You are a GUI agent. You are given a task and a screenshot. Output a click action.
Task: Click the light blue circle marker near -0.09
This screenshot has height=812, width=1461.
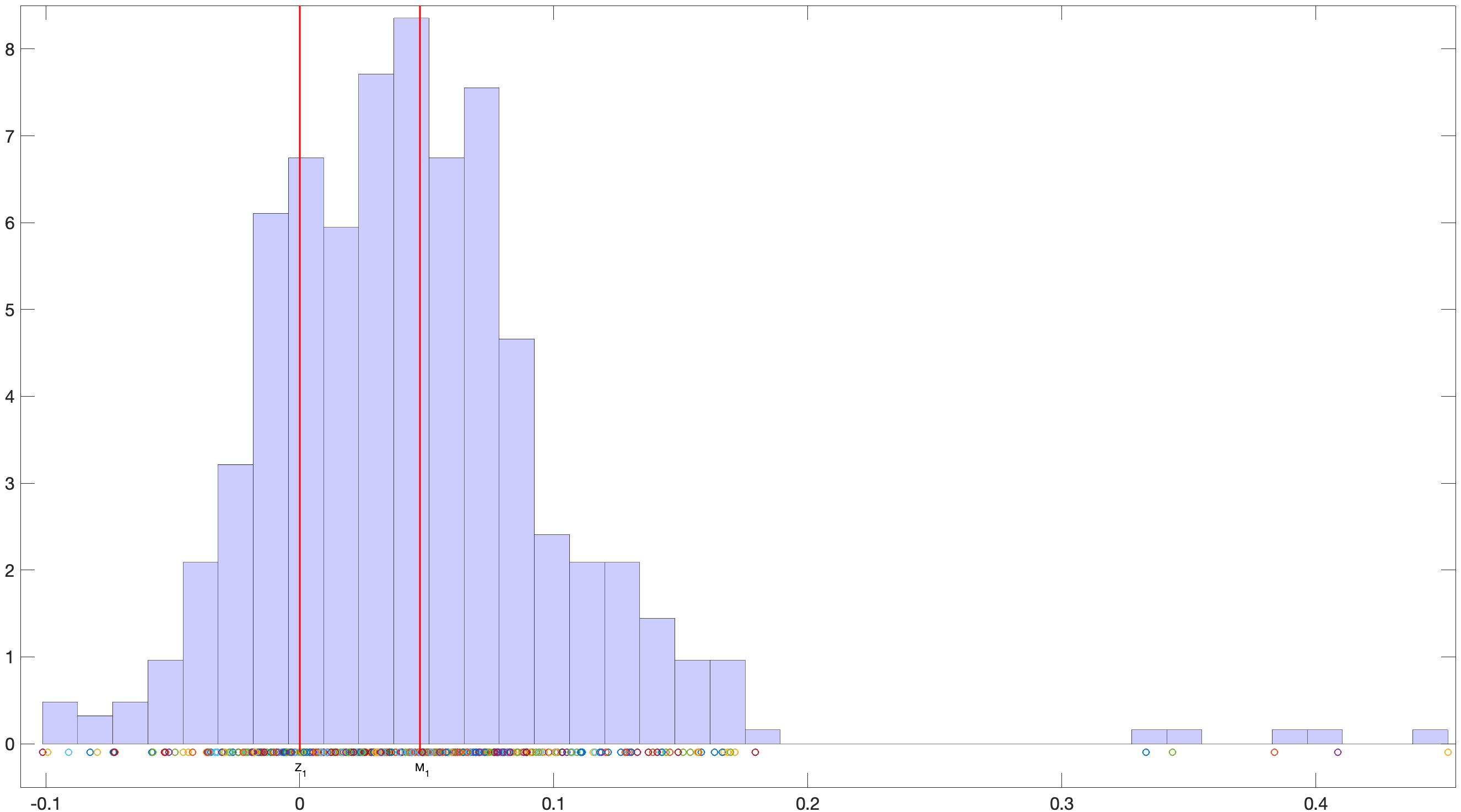pos(69,753)
